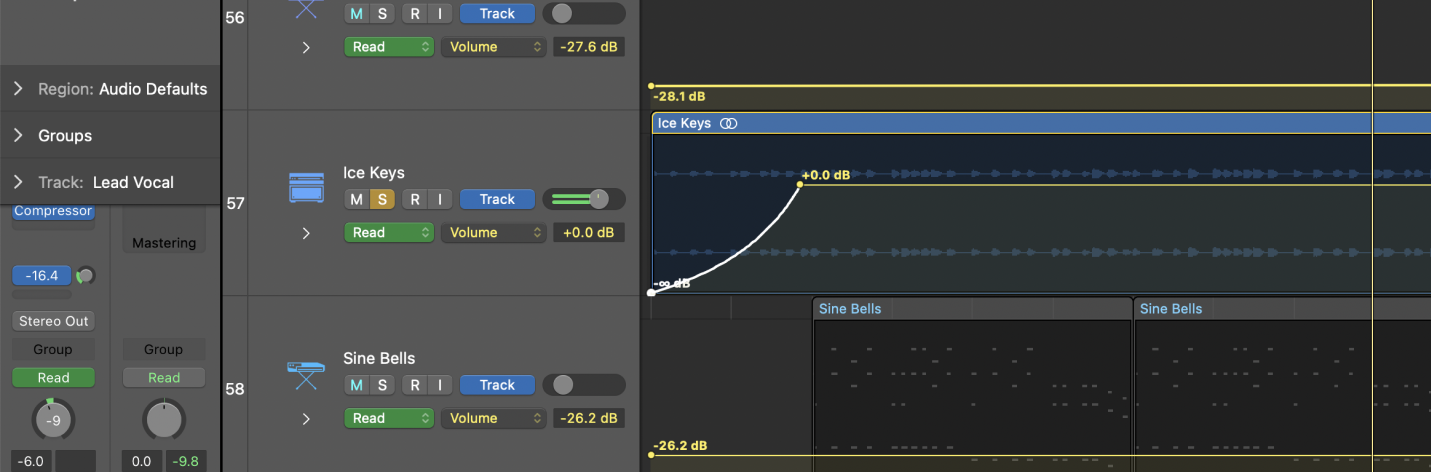1431x472 pixels.
Task: Mute the Sine Bells track
Action: coord(356,385)
